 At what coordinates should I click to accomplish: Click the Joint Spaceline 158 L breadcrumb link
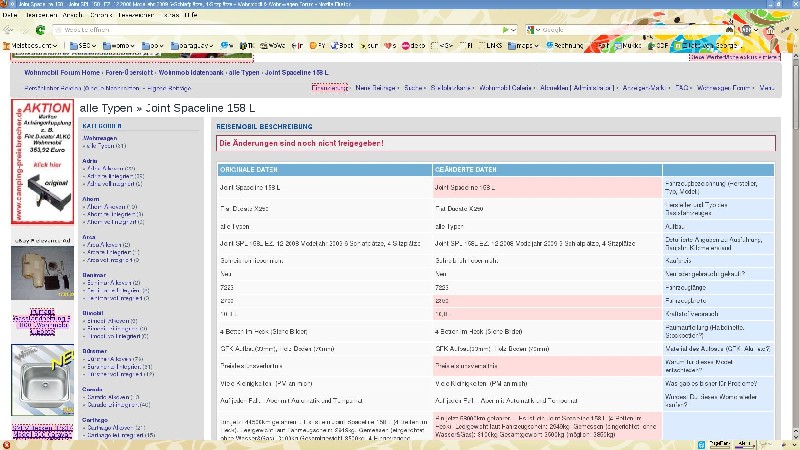pyautogui.click(x=296, y=72)
